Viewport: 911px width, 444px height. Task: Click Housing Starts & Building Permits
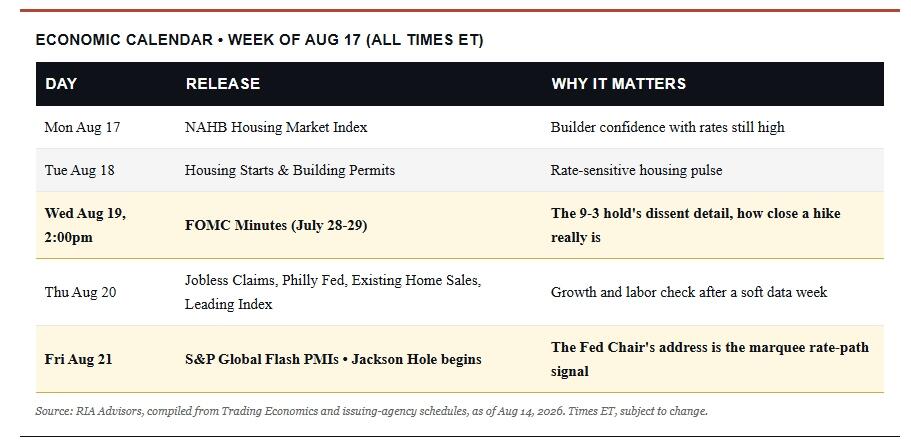(x=290, y=170)
